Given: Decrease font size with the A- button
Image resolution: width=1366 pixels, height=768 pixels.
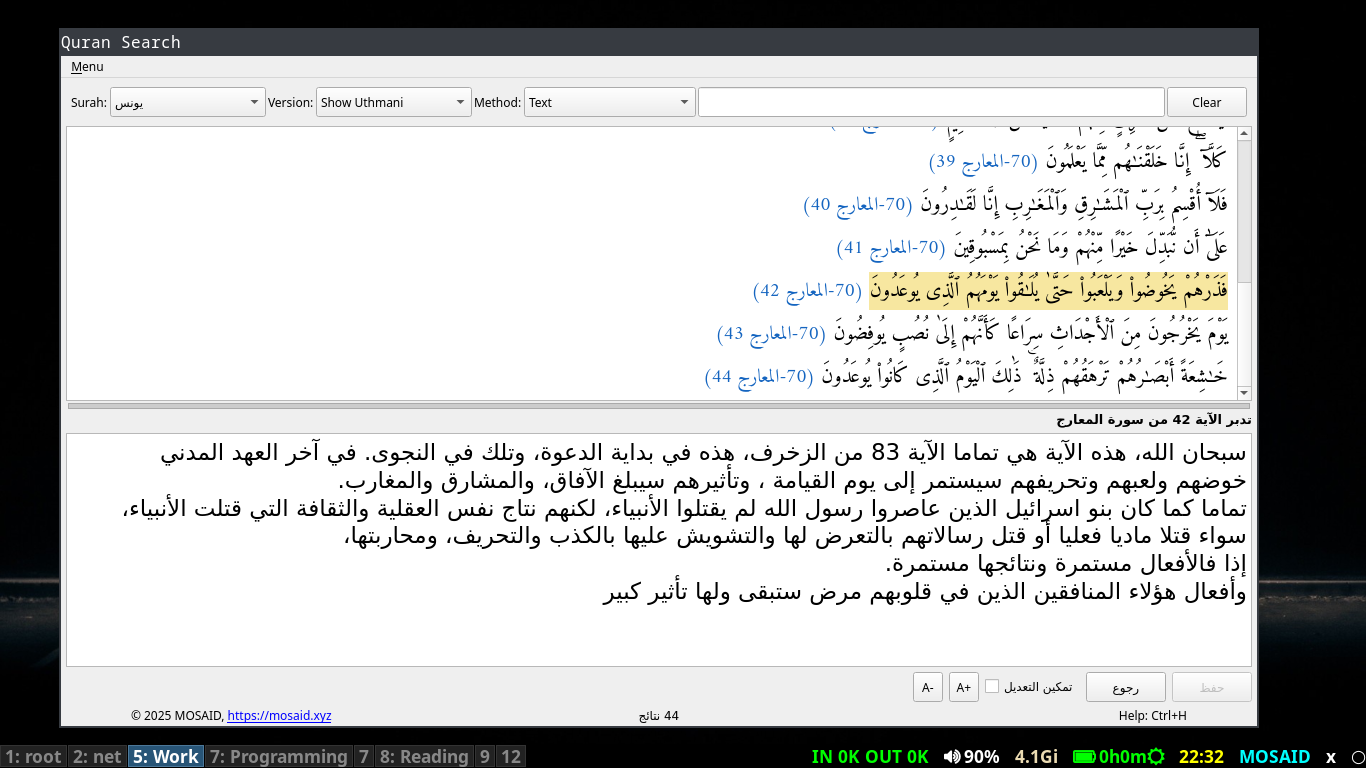Looking at the screenshot, I should [927, 687].
